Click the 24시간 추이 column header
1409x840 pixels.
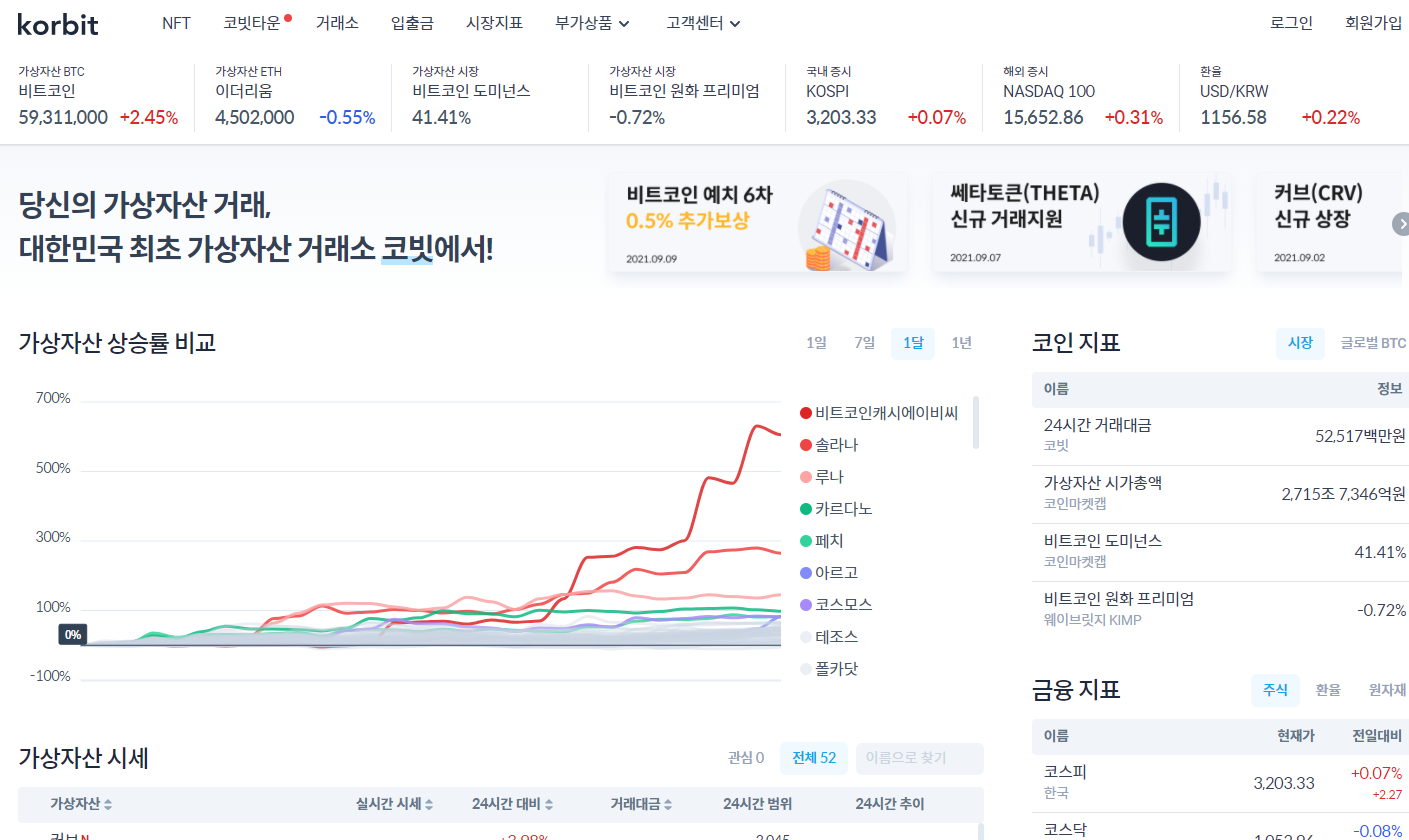pyautogui.click(x=890, y=804)
